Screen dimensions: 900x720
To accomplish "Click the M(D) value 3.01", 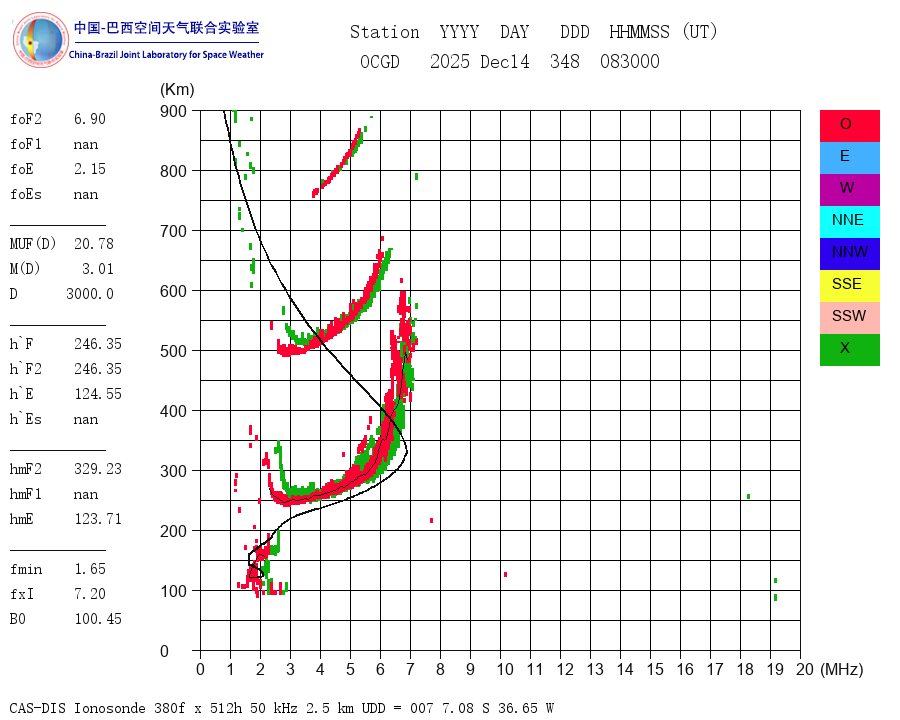I will click(x=98, y=269).
